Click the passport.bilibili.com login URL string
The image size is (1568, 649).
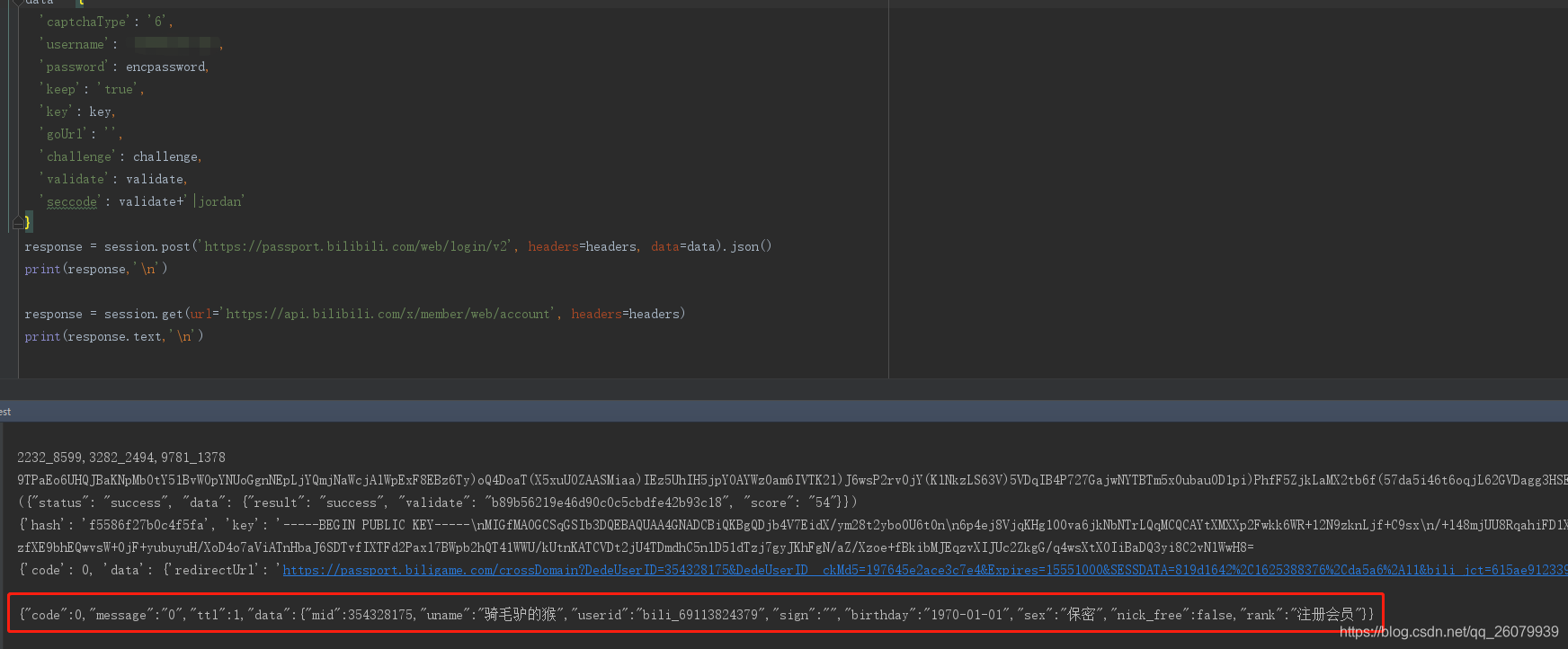[x=358, y=246]
